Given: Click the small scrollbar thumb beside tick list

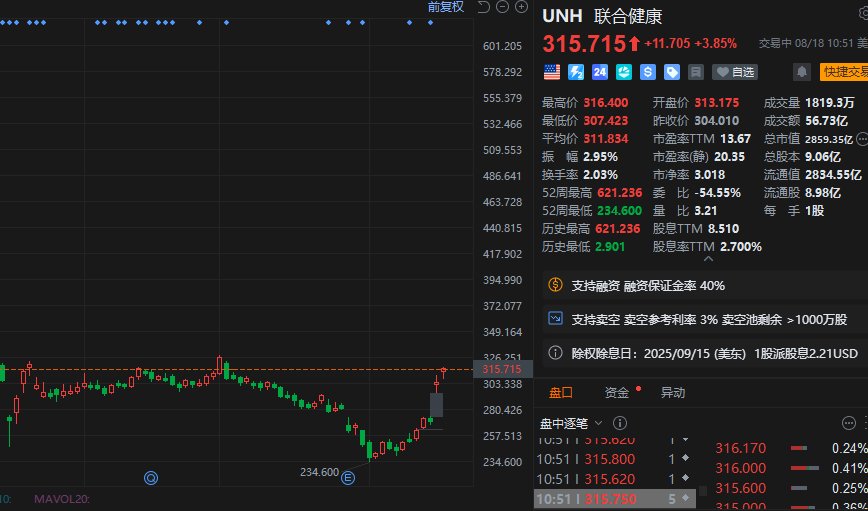Looking at the screenshot, I should pos(703,491).
